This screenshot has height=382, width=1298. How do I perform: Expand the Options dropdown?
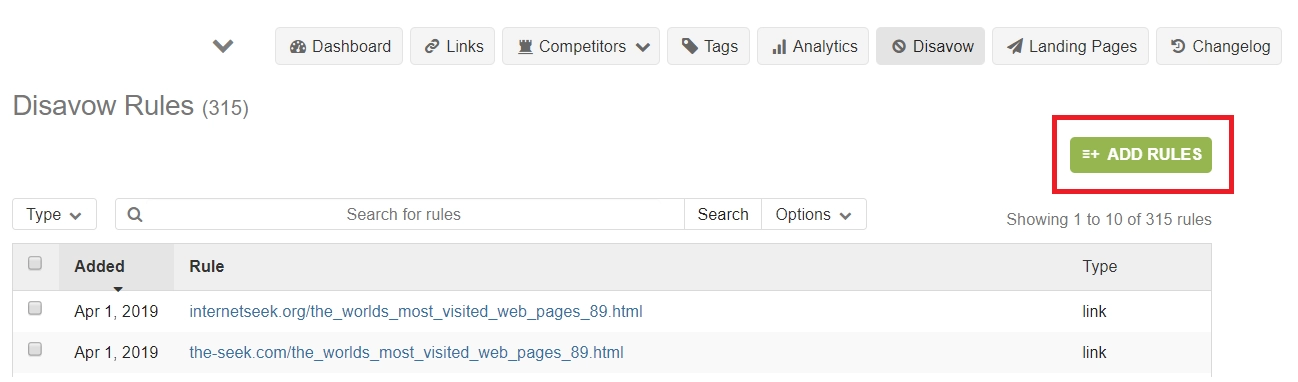tap(814, 214)
